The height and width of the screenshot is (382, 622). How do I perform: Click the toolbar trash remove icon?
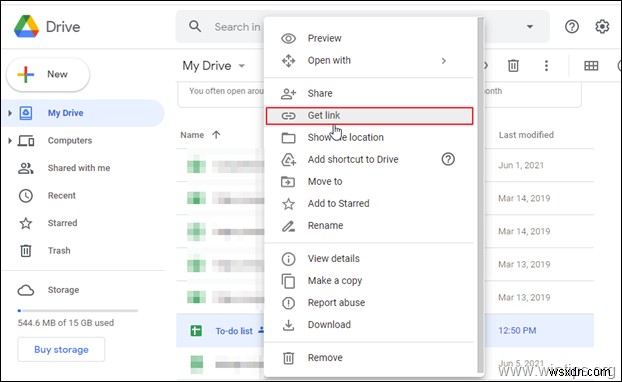coord(513,65)
